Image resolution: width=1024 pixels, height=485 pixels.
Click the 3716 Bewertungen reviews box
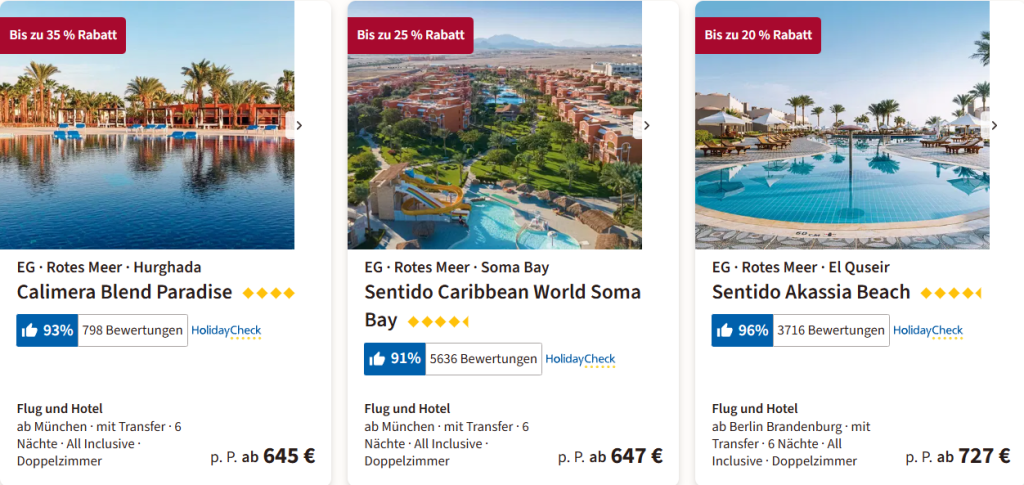click(x=830, y=330)
